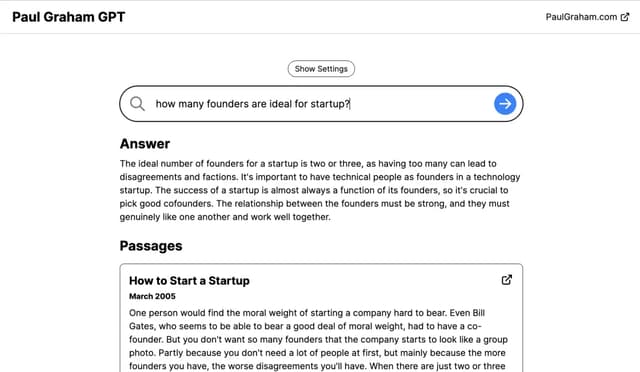Viewport: 640px width, 372px height.
Task: Click the passage card container
Action: 321,318
